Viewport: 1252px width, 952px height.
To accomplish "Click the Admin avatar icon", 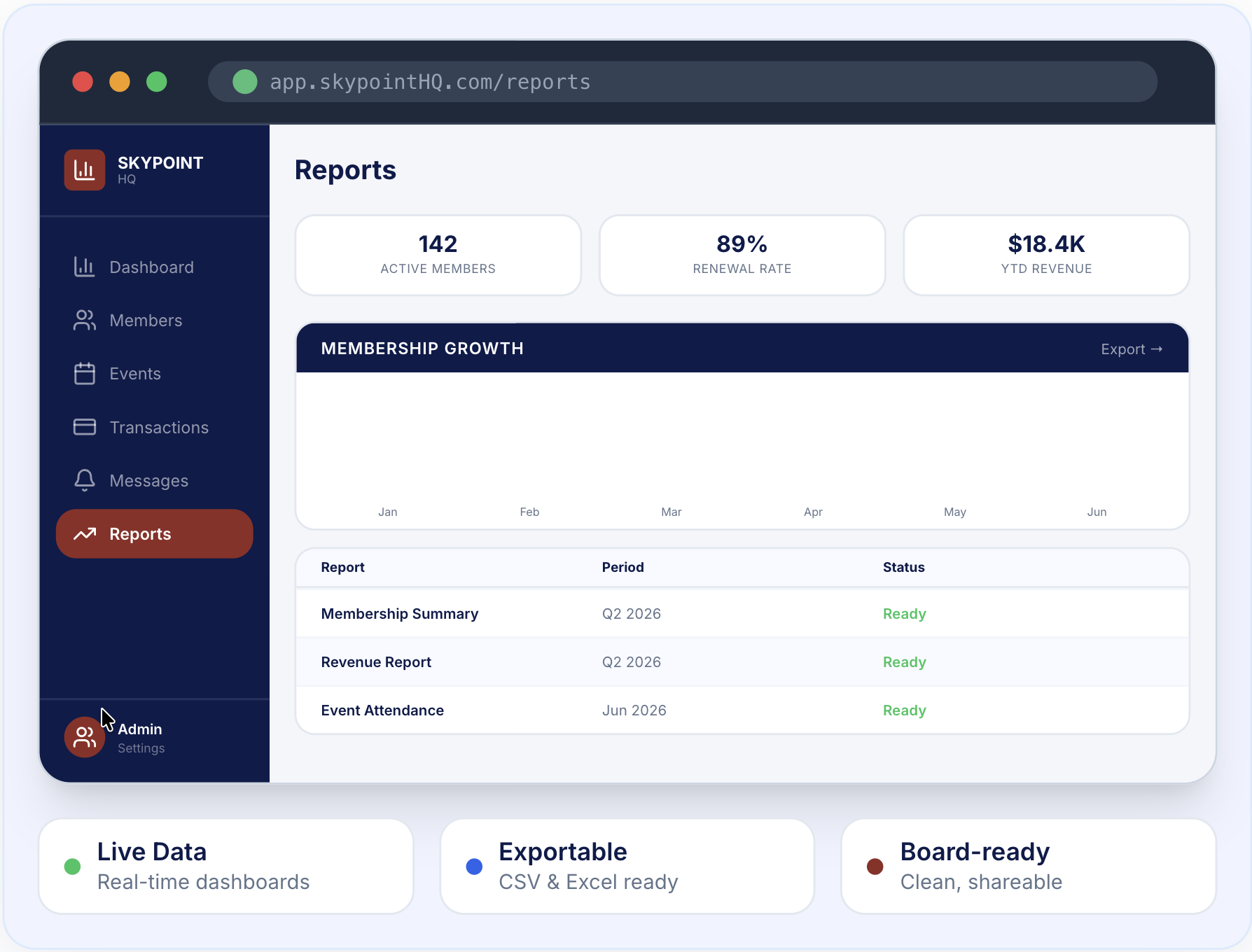I will pyautogui.click(x=85, y=737).
